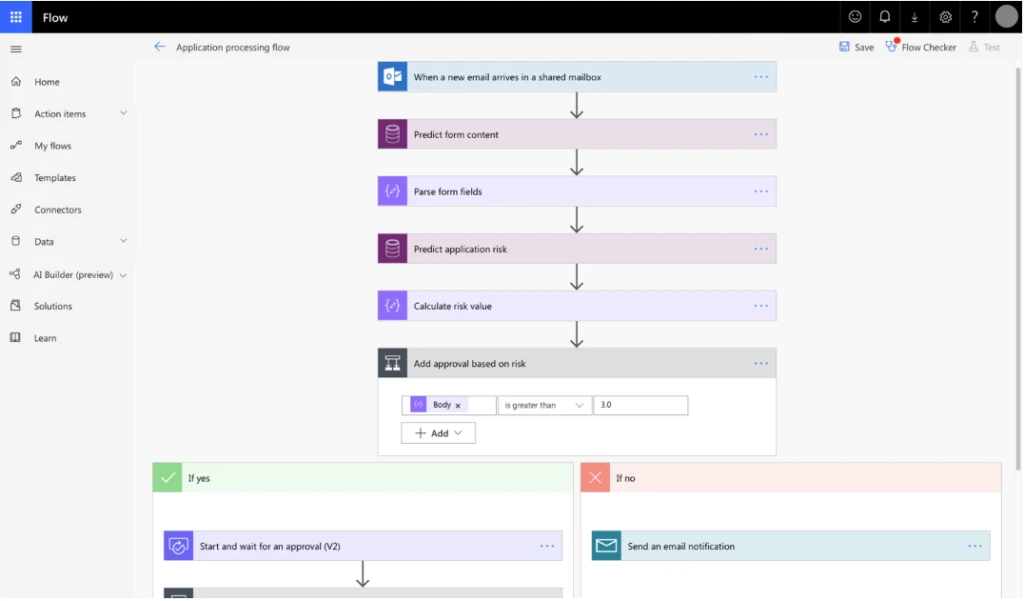Click the 3.0 threshold value field
Image resolution: width=1024 pixels, height=601 pixels.
tap(641, 405)
